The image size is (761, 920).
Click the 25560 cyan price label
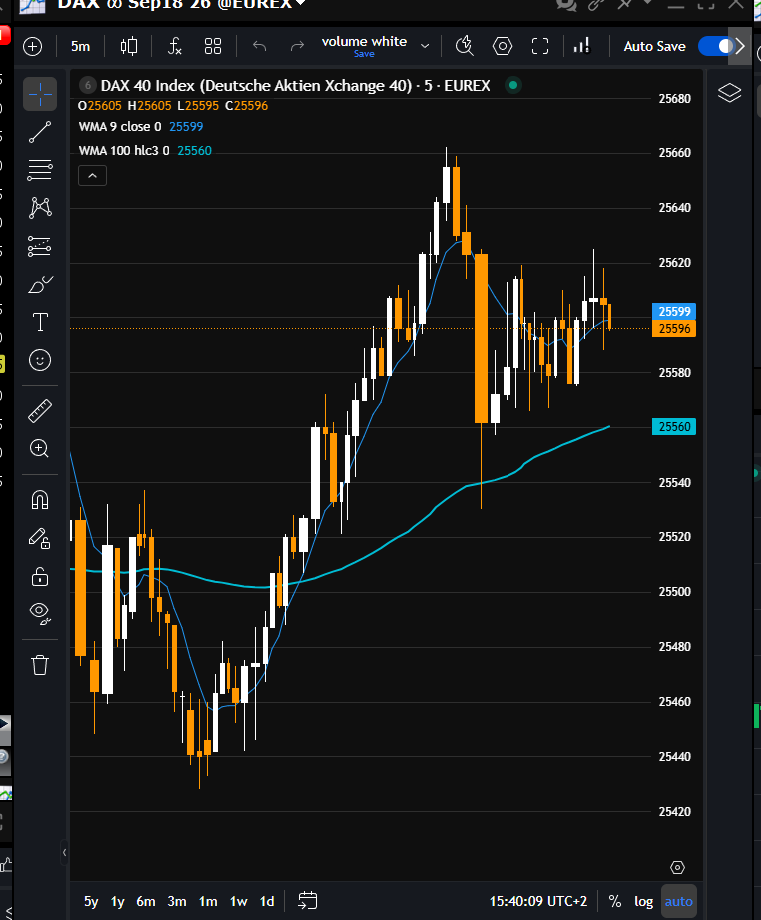[674, 427]
